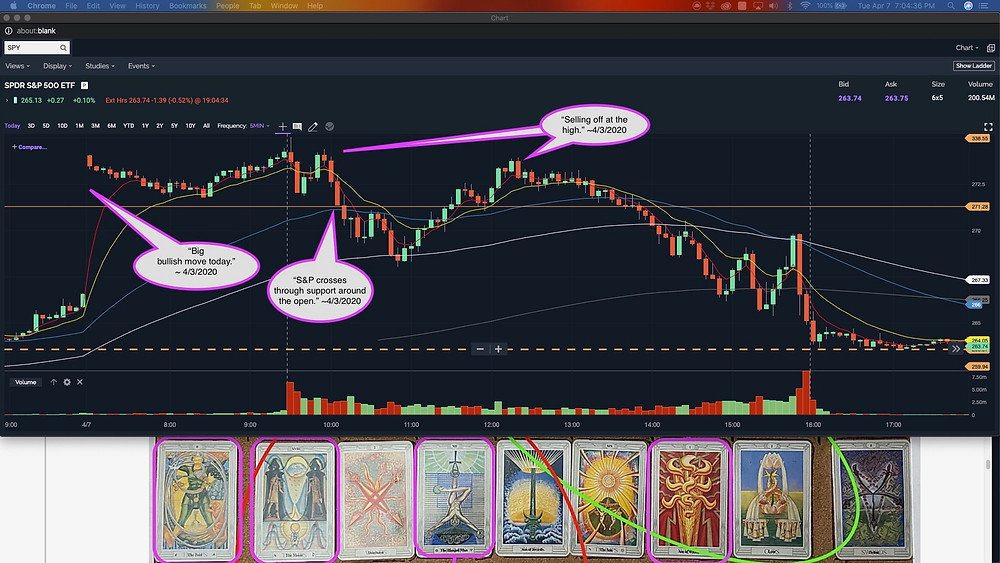The image size is (1000, 563).
Task: Select the 10Y time range
Action: click(x=190, y=126)
